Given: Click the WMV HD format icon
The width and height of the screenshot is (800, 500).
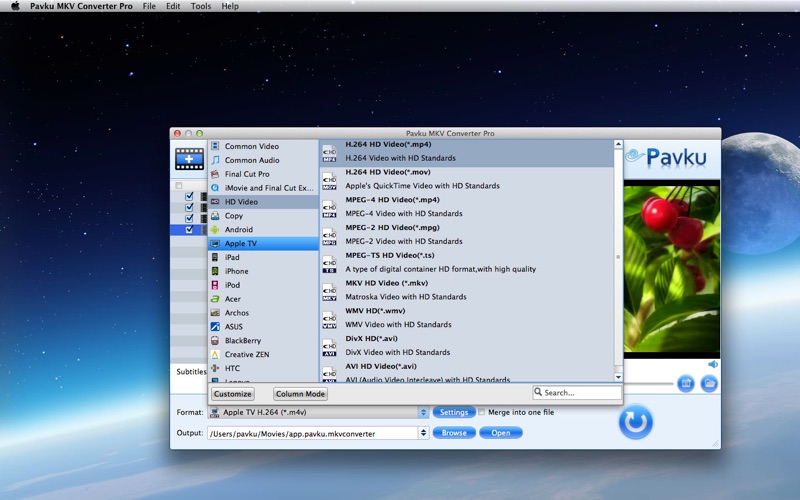Looking at the screenshot, I should (x=330, y=320).
